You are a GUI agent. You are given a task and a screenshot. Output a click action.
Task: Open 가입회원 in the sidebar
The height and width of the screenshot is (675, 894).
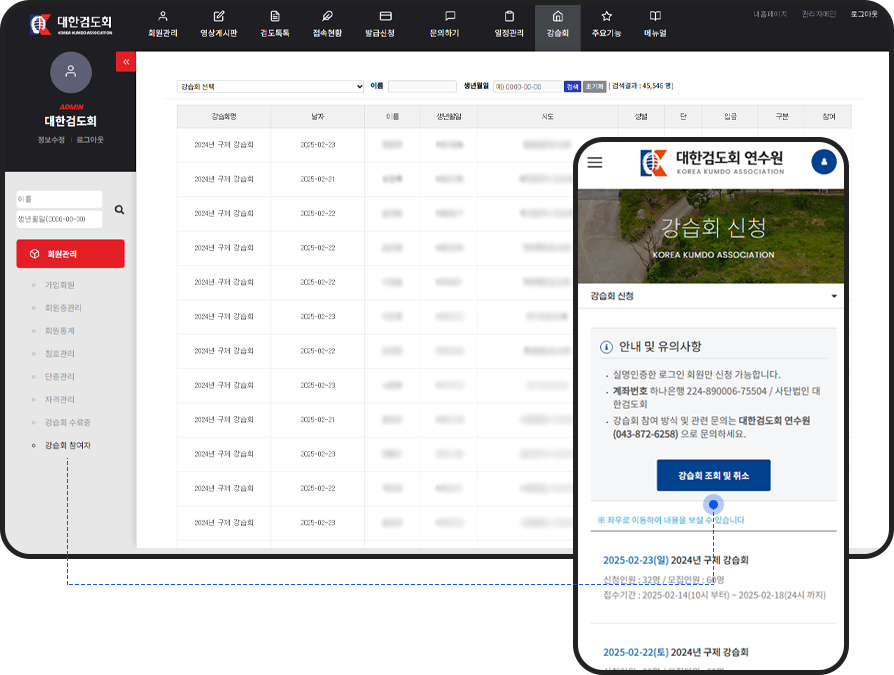click(x=60, y=285)
